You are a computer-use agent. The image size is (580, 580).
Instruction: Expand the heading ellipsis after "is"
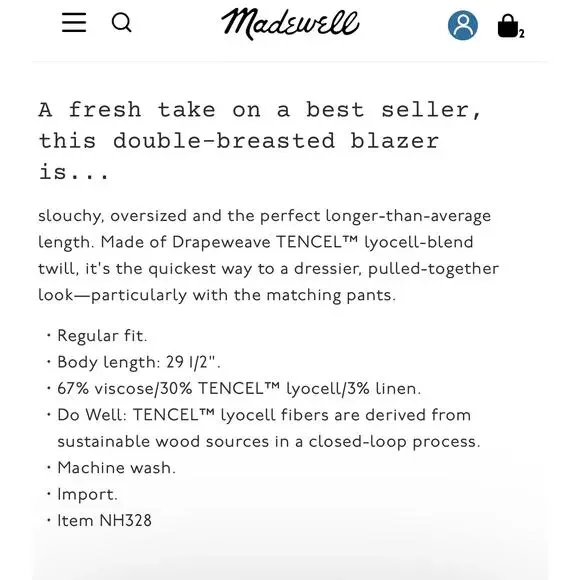(90, 173)
